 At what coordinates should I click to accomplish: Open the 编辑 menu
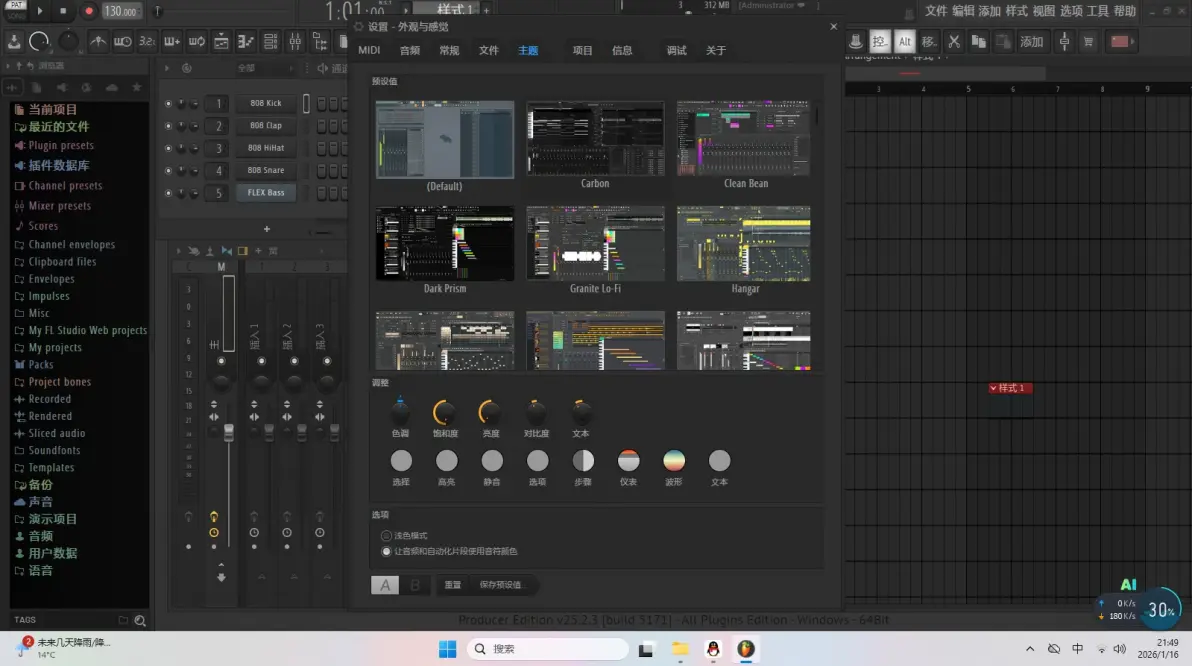pos(962,11)
